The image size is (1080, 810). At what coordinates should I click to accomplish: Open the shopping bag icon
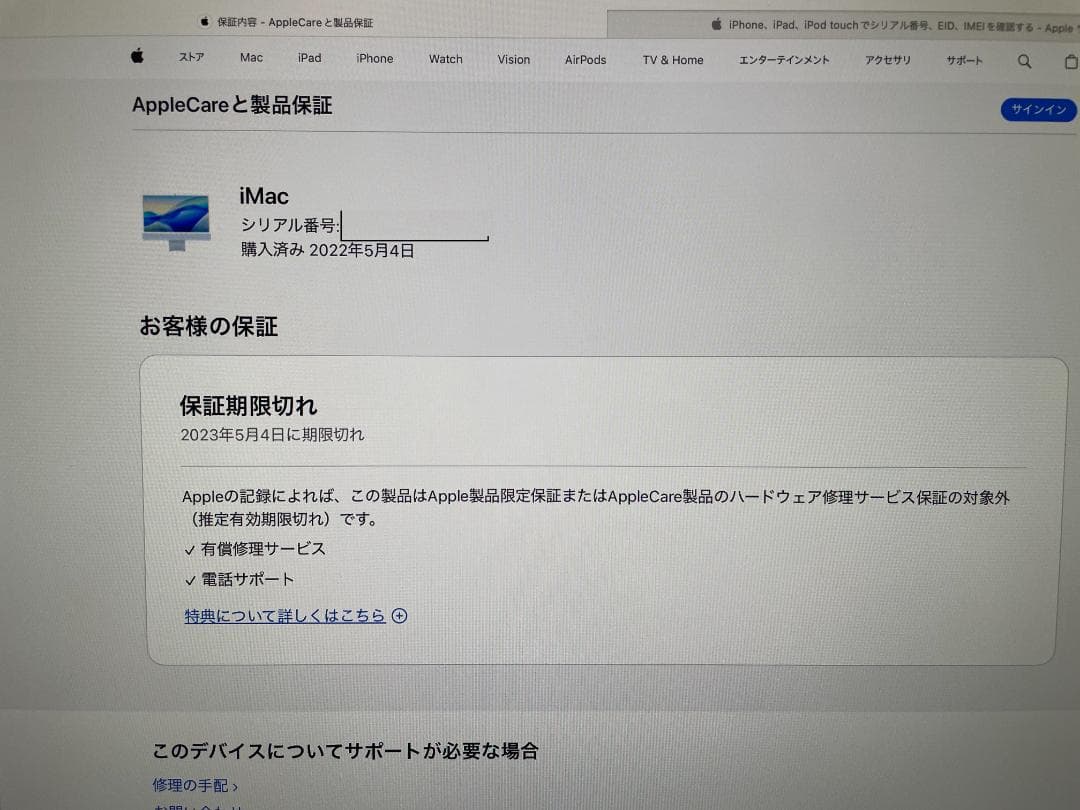[1071, 62]
